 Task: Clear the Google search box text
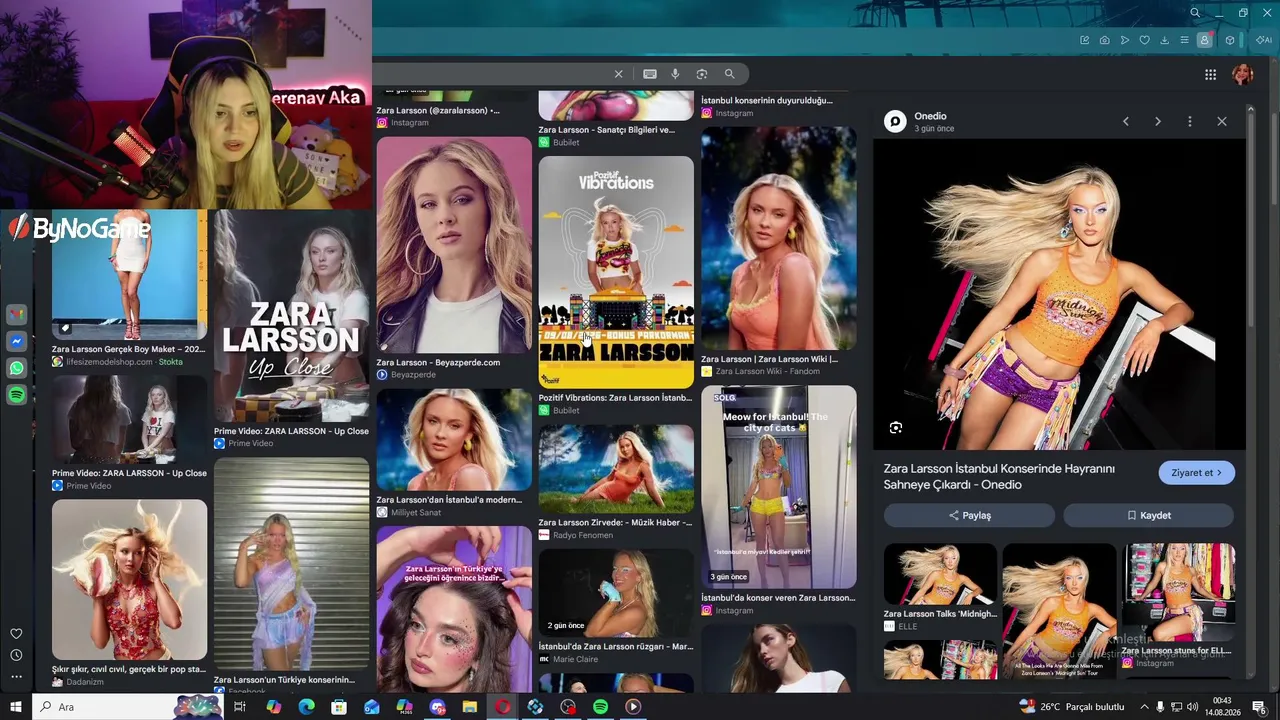[x=618, y=74]
